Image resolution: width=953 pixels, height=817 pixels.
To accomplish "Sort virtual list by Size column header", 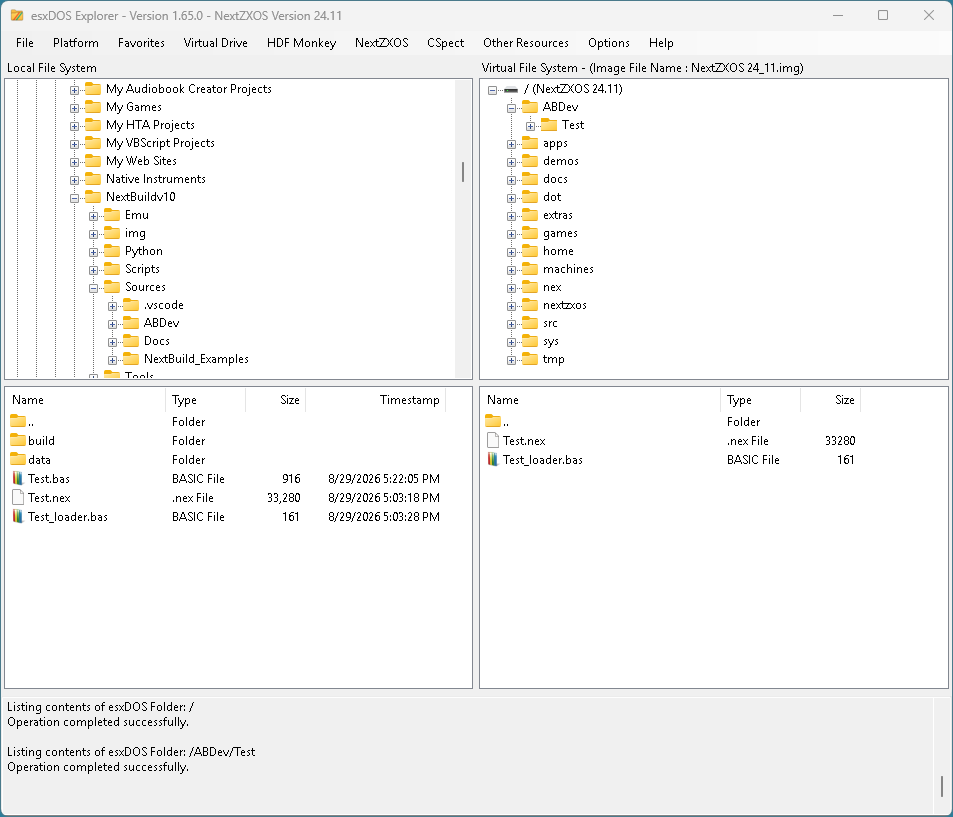I will (830, 399).
